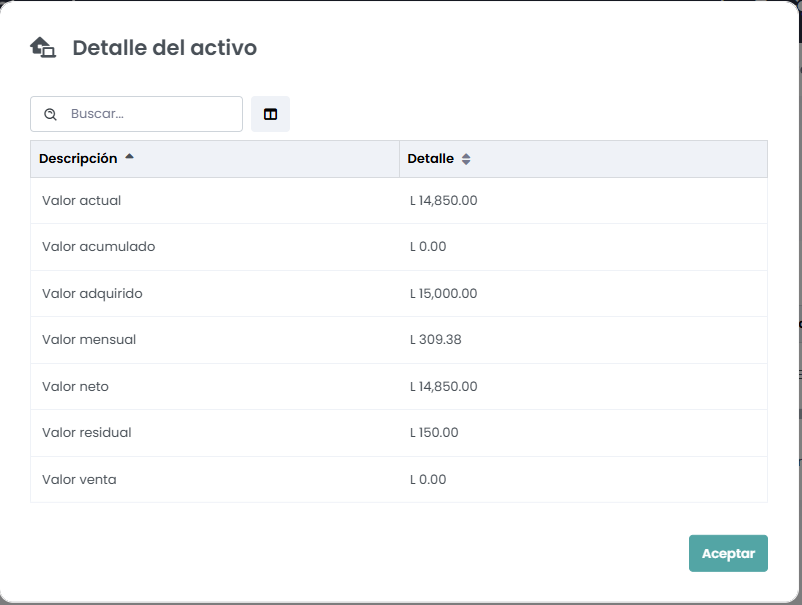Screen dimensions: 802x605
Task: Click the L 15,000.00 detail cell
Action: (444, 294)
